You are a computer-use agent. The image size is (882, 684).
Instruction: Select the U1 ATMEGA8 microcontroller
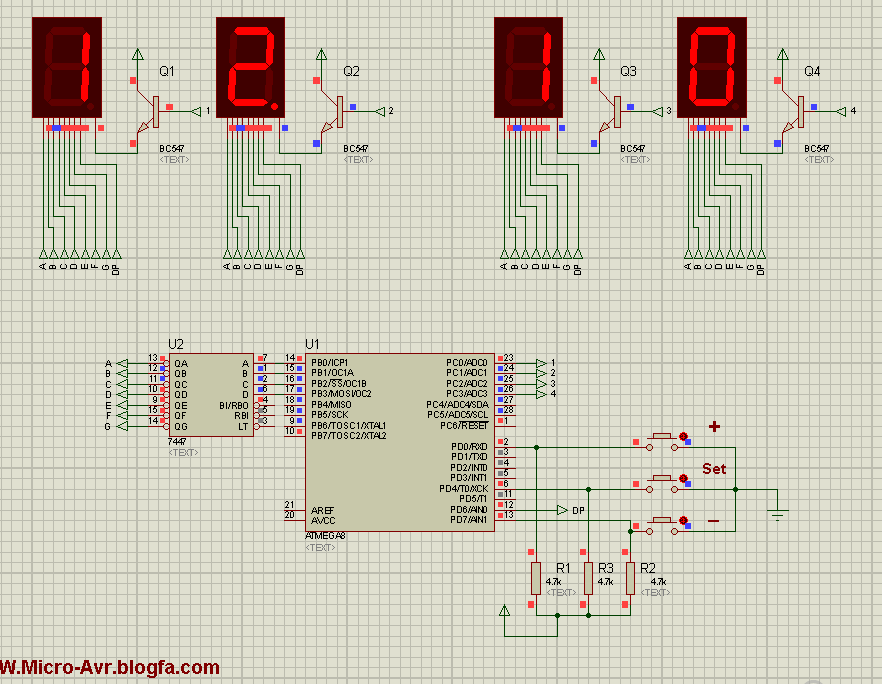coord(400,440)
